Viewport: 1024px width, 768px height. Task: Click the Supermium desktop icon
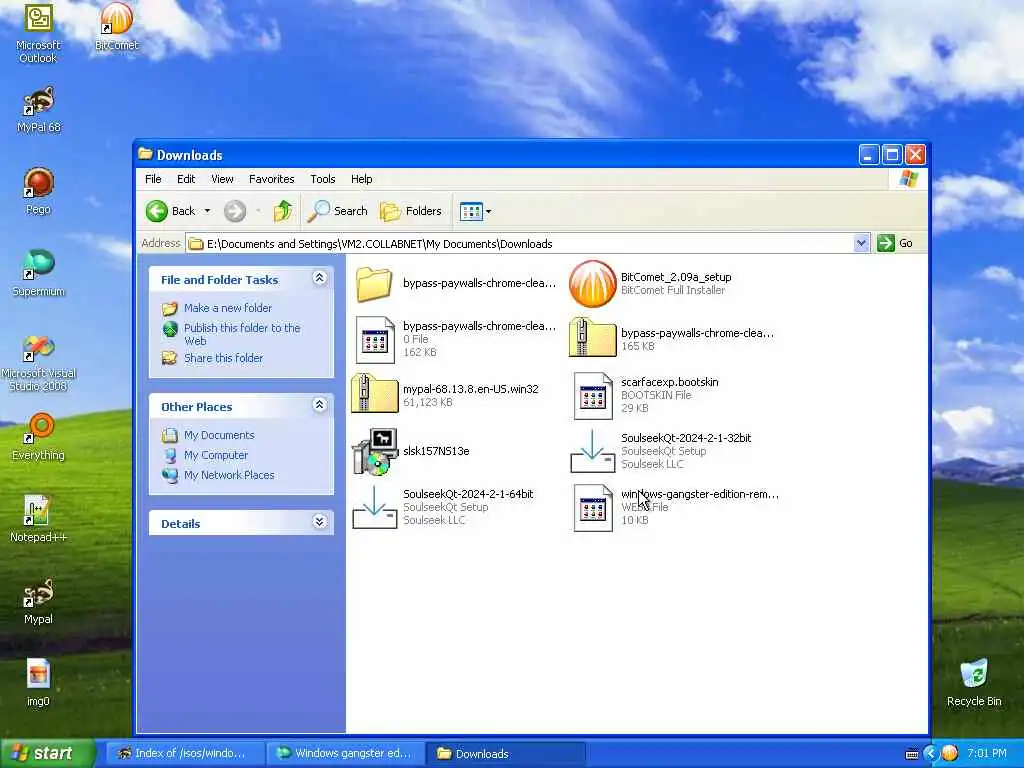tap(38, 273)
